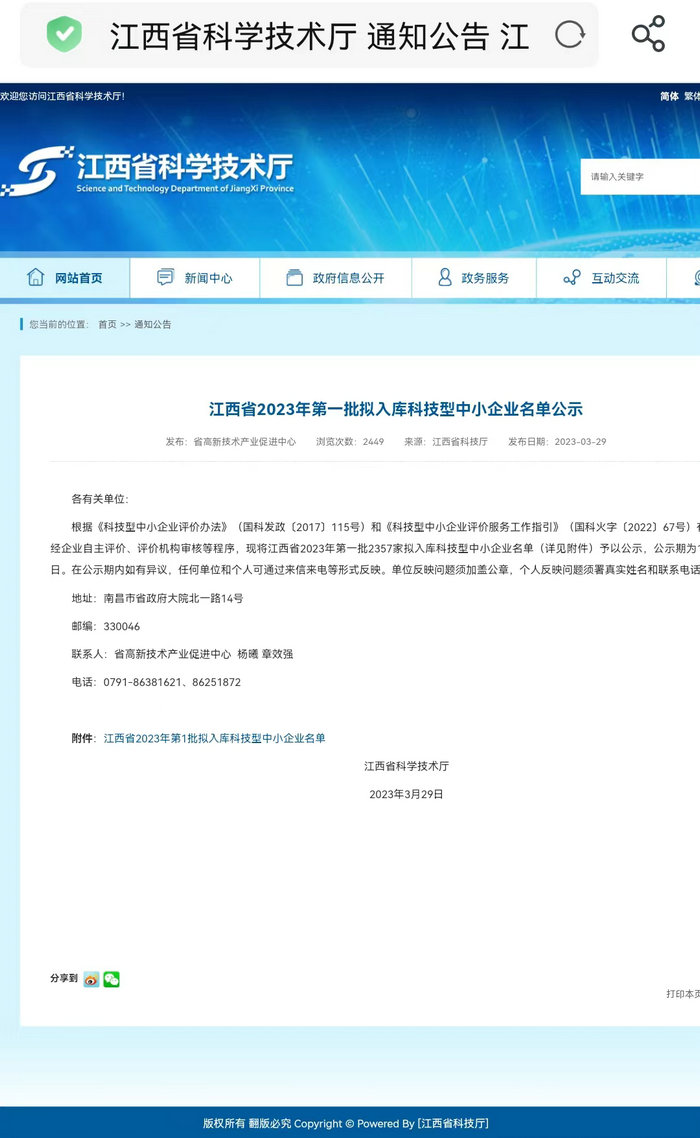The image size is (700, 1138).
Task: Click the address line 南昌市省政府大院北一路14号
Action: (158, 598)
